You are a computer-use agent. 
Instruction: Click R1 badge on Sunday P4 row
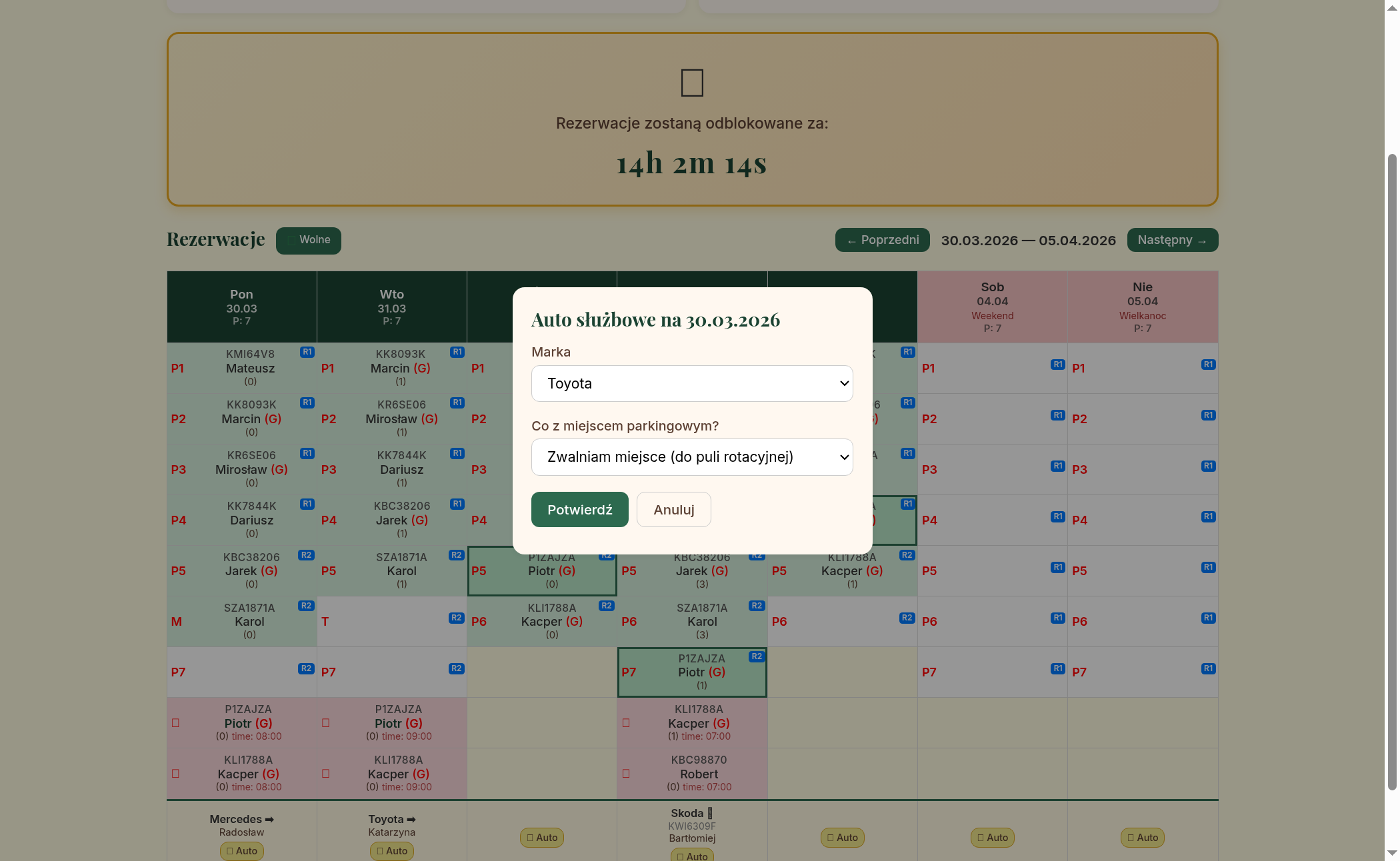(1207, 516)
